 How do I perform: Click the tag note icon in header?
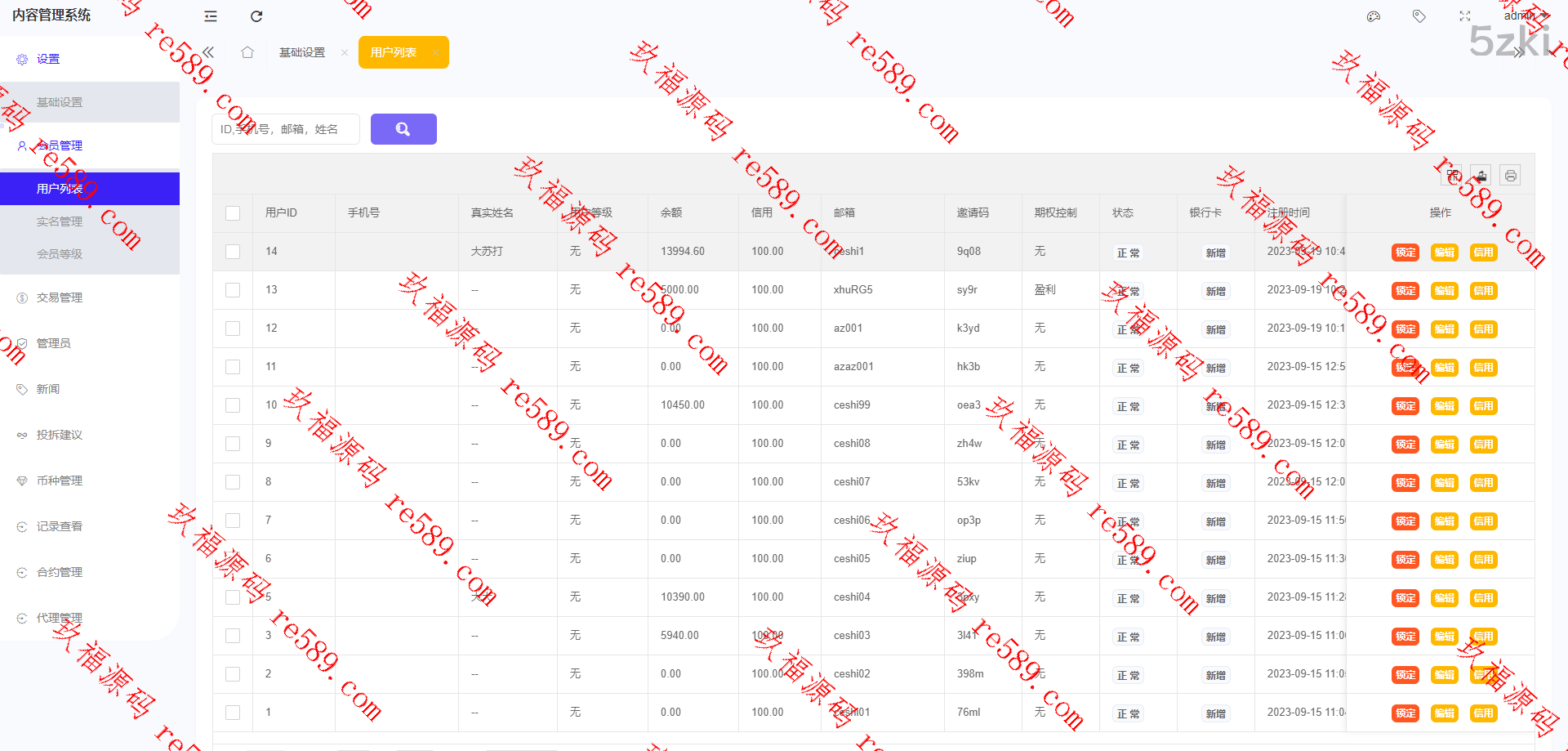point(1419,16)
